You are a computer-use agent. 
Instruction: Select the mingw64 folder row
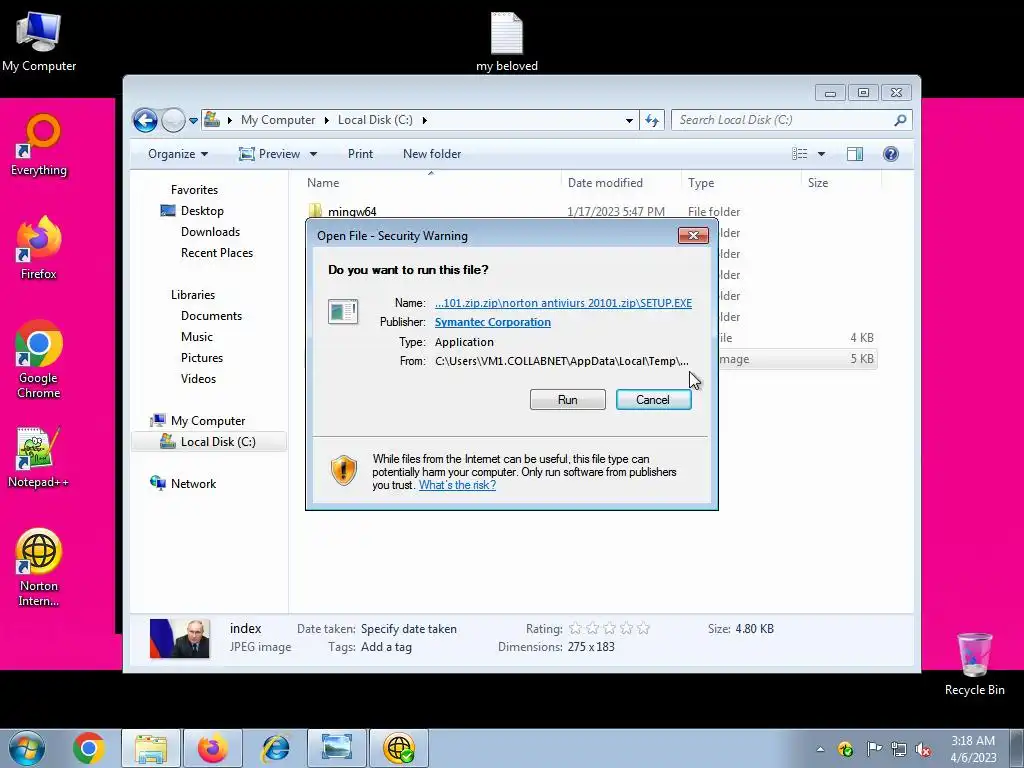[591, 212]
